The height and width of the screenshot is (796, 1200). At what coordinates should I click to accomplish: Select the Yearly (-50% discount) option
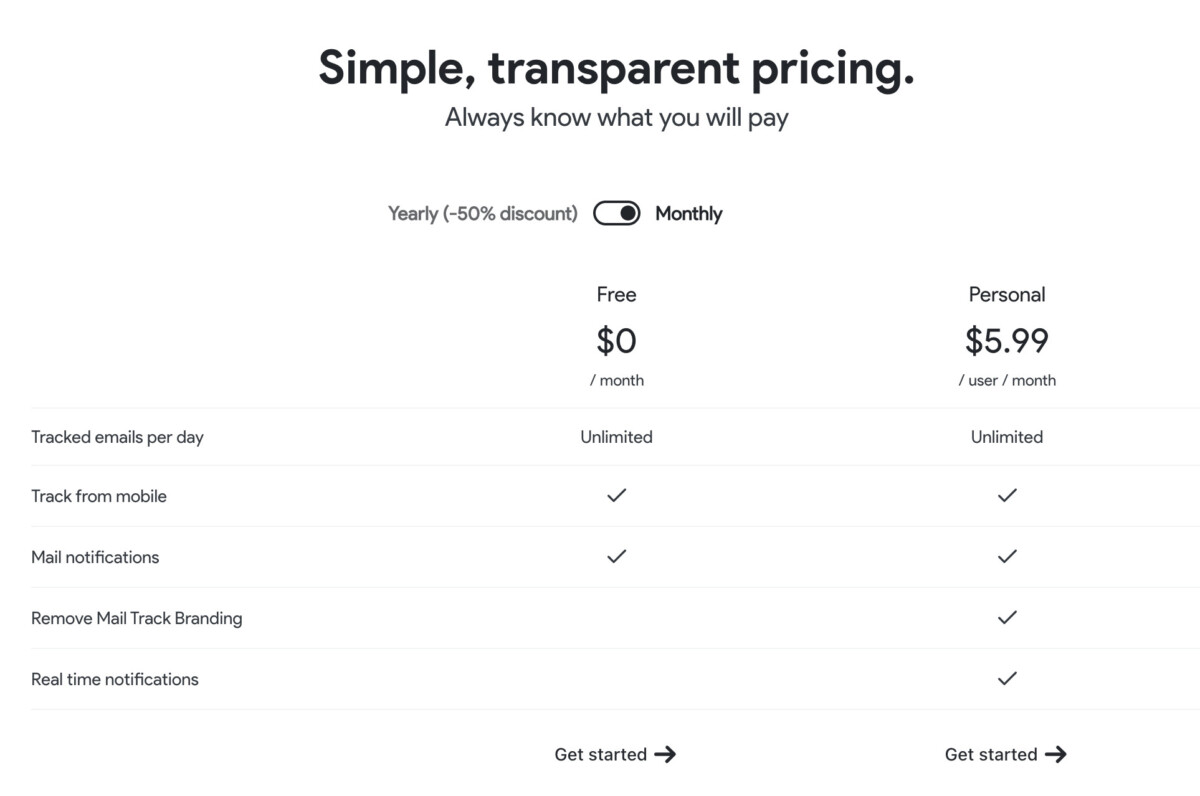pos(483,213)
